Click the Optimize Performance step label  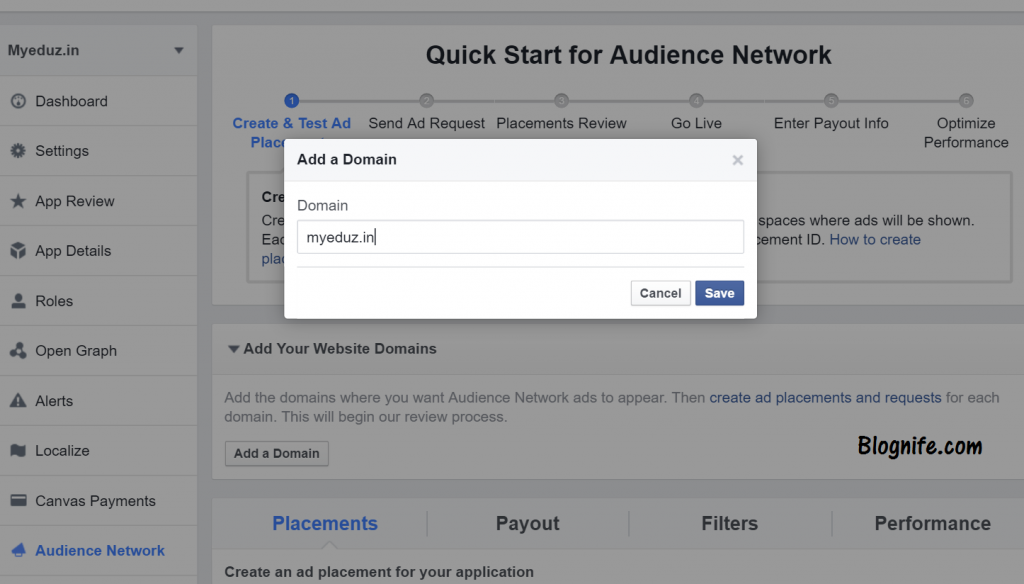[966, 133]
